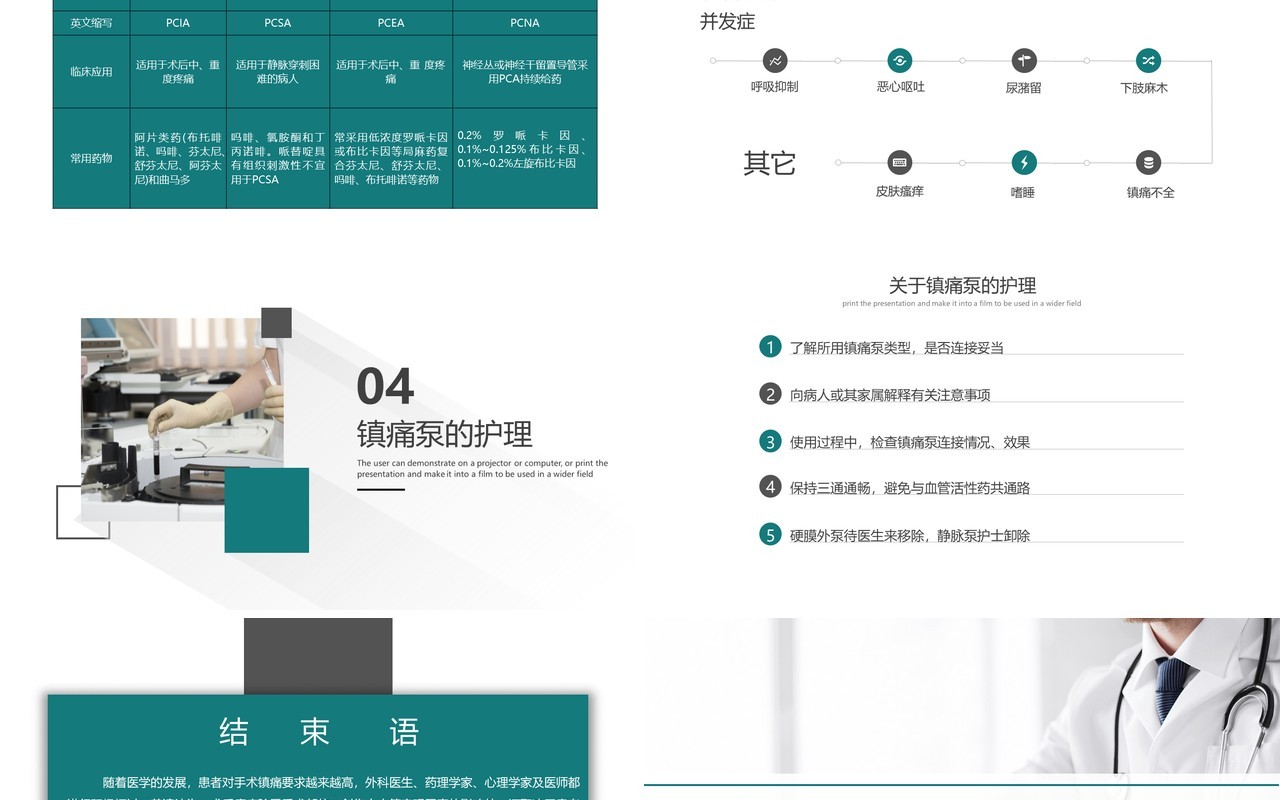Click the PCIA table header cell

178,22
